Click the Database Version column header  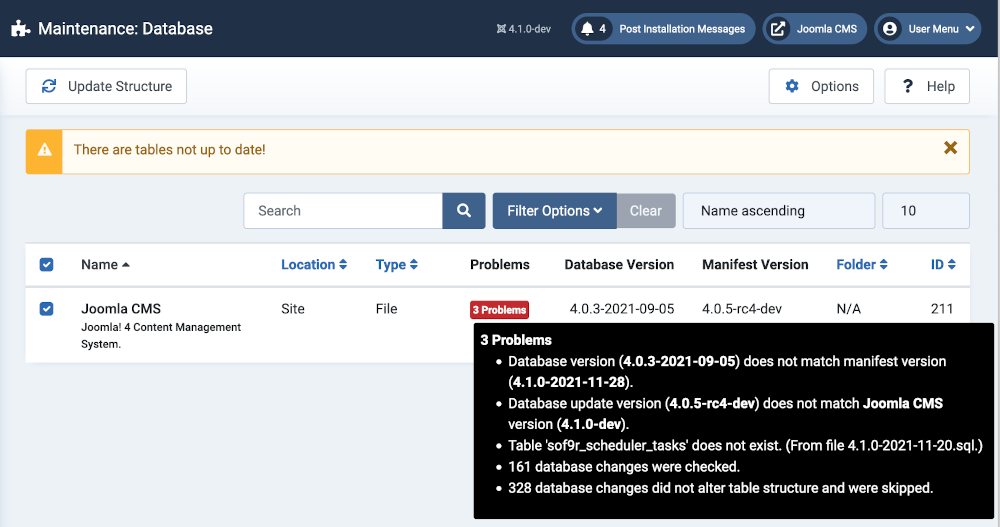point(619,265)
